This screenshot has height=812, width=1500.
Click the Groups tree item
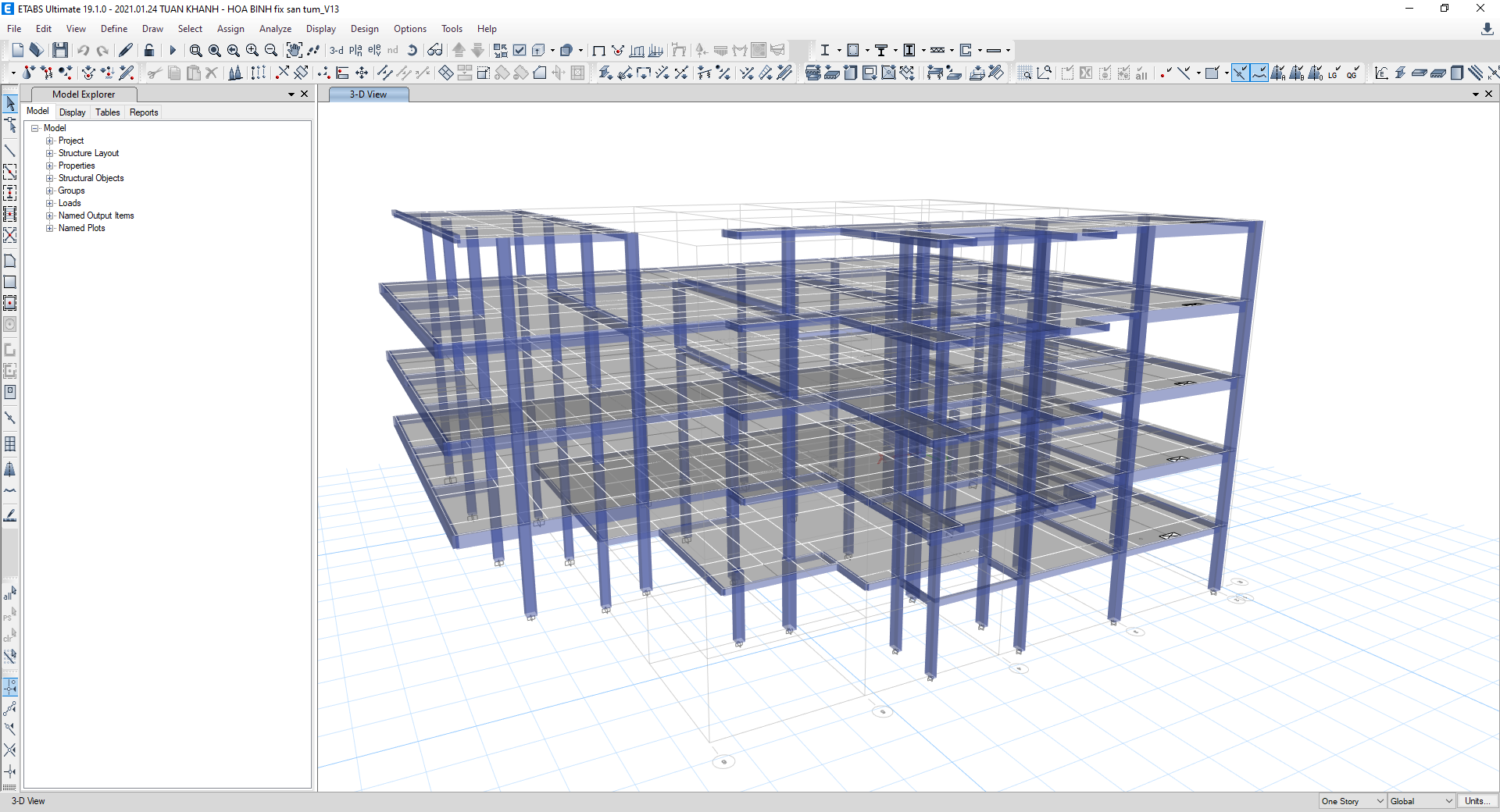click(71, 191)
